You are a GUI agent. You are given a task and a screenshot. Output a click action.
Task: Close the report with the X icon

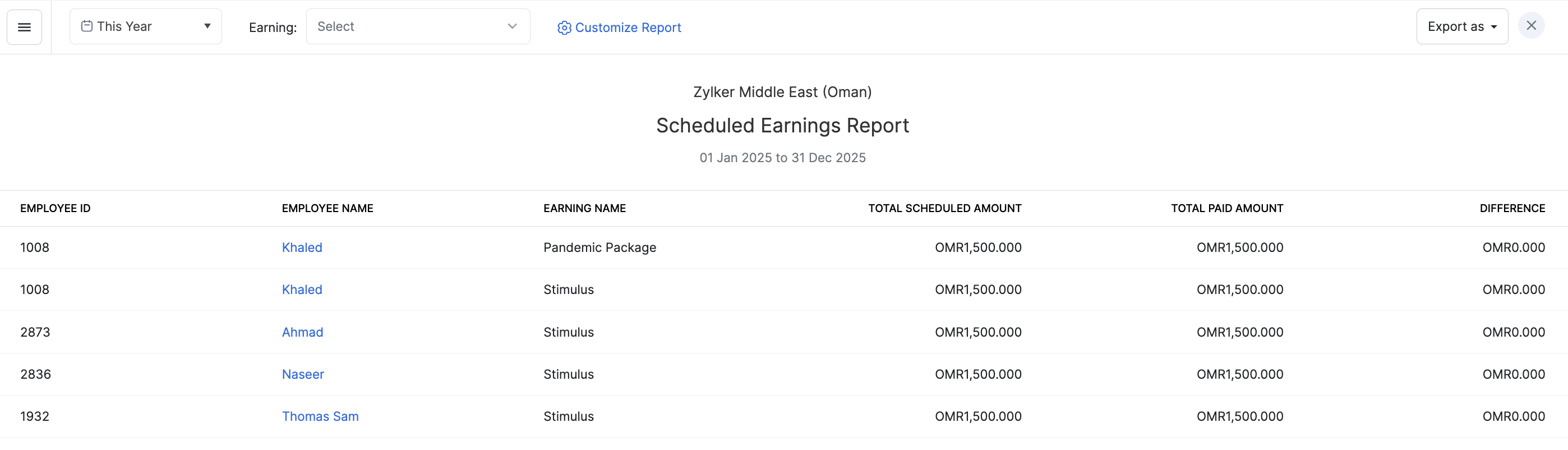(1531, 26)
